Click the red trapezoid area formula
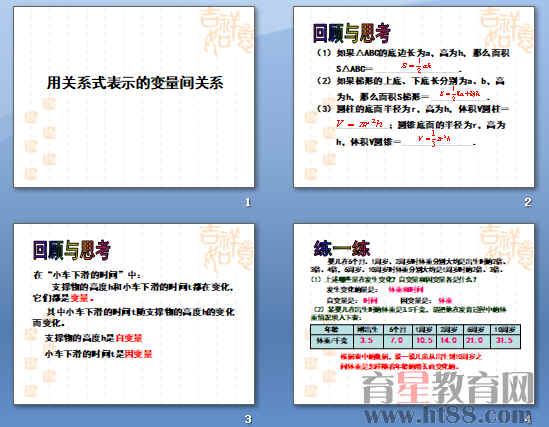The width and height of the screenshot is (549, 427). tap(460, 93)
